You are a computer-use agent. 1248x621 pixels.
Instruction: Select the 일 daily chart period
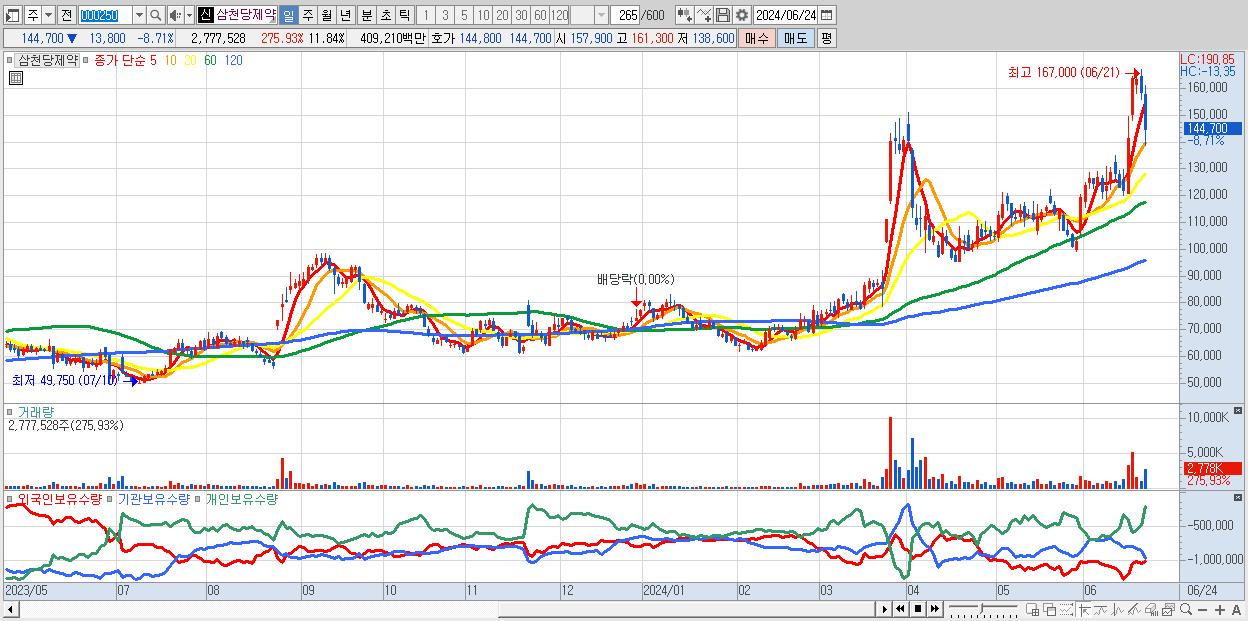288,15
